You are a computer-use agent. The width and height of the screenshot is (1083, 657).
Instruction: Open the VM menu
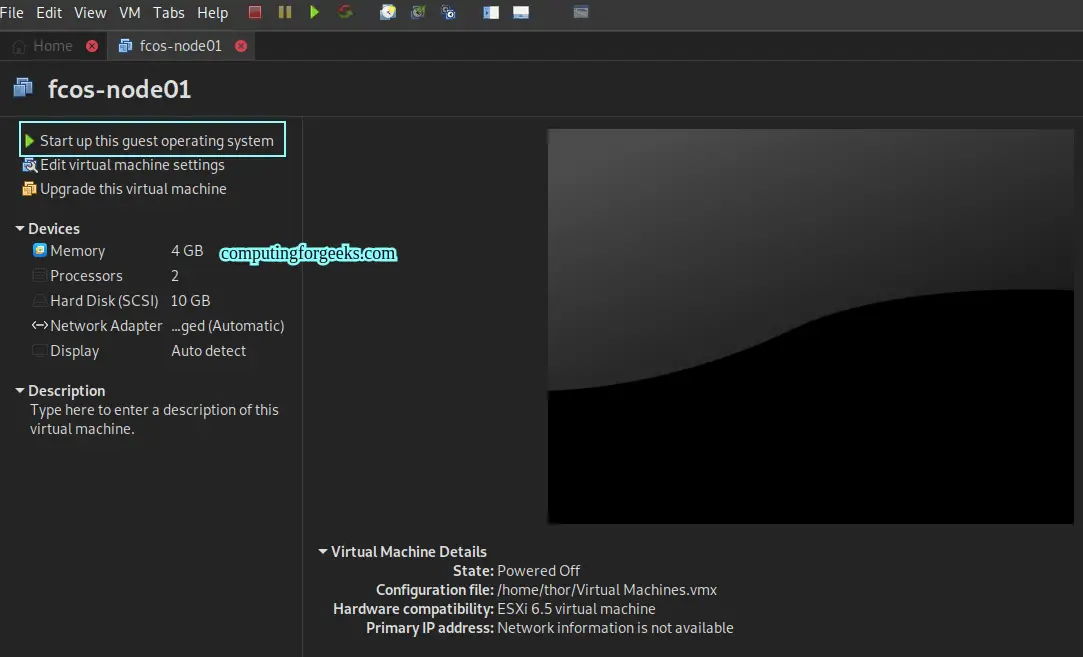pos(129,13)
